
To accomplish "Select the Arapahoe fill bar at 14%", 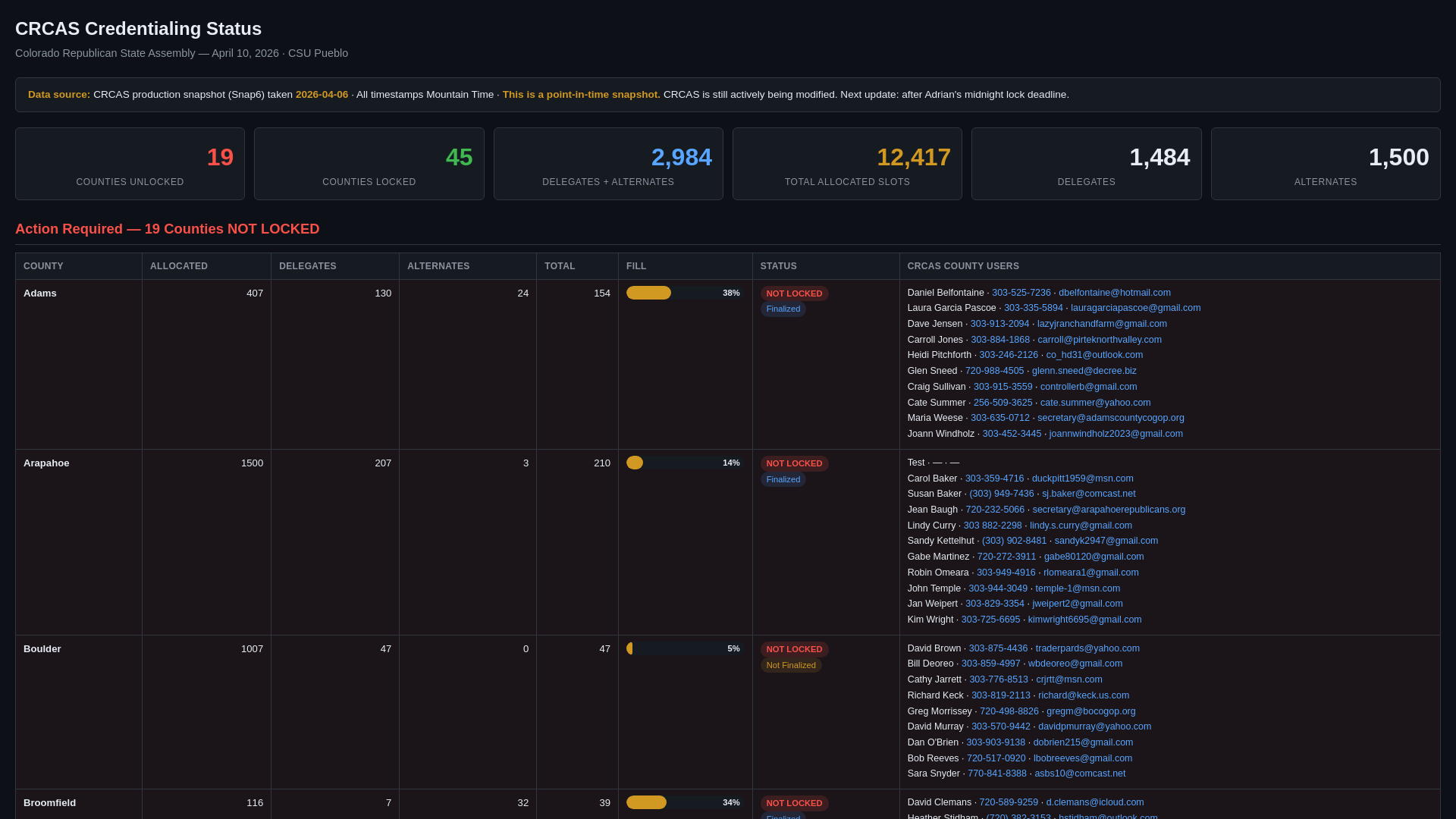I will coord(684,463).
